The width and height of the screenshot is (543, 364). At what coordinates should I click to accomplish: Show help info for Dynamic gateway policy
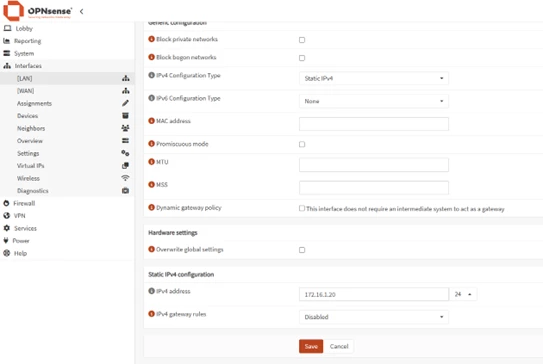coord(151,207)
